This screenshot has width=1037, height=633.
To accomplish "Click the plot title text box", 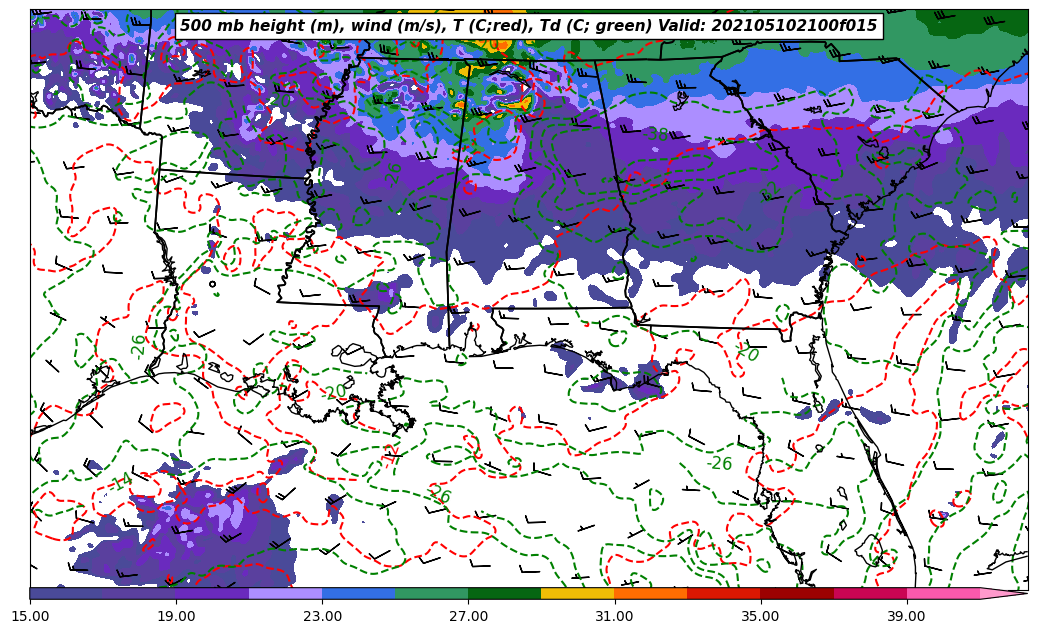I will 528,26.
